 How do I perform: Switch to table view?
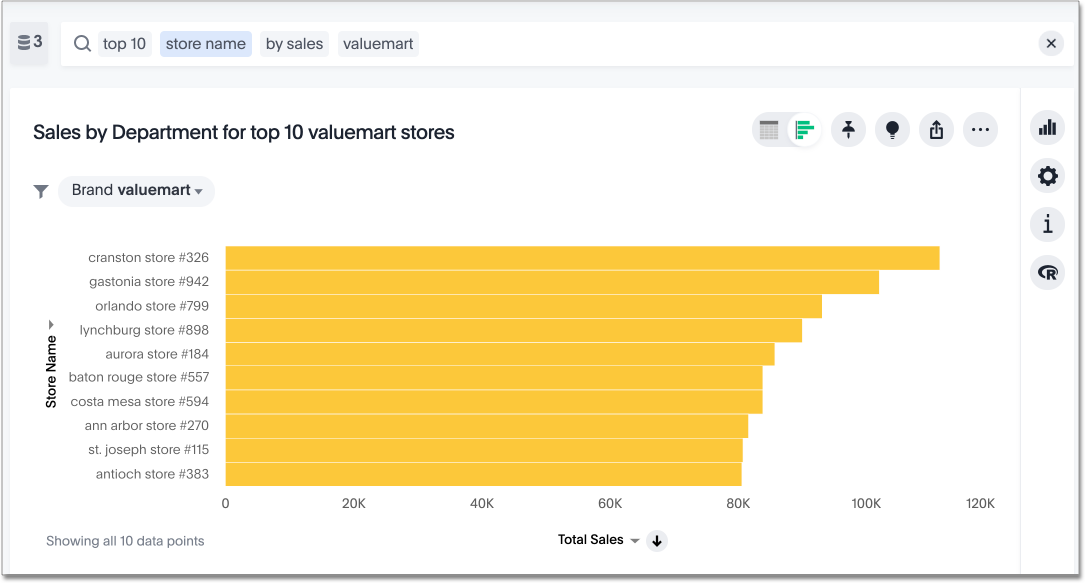pyautogui.click(x=769, y=130)
